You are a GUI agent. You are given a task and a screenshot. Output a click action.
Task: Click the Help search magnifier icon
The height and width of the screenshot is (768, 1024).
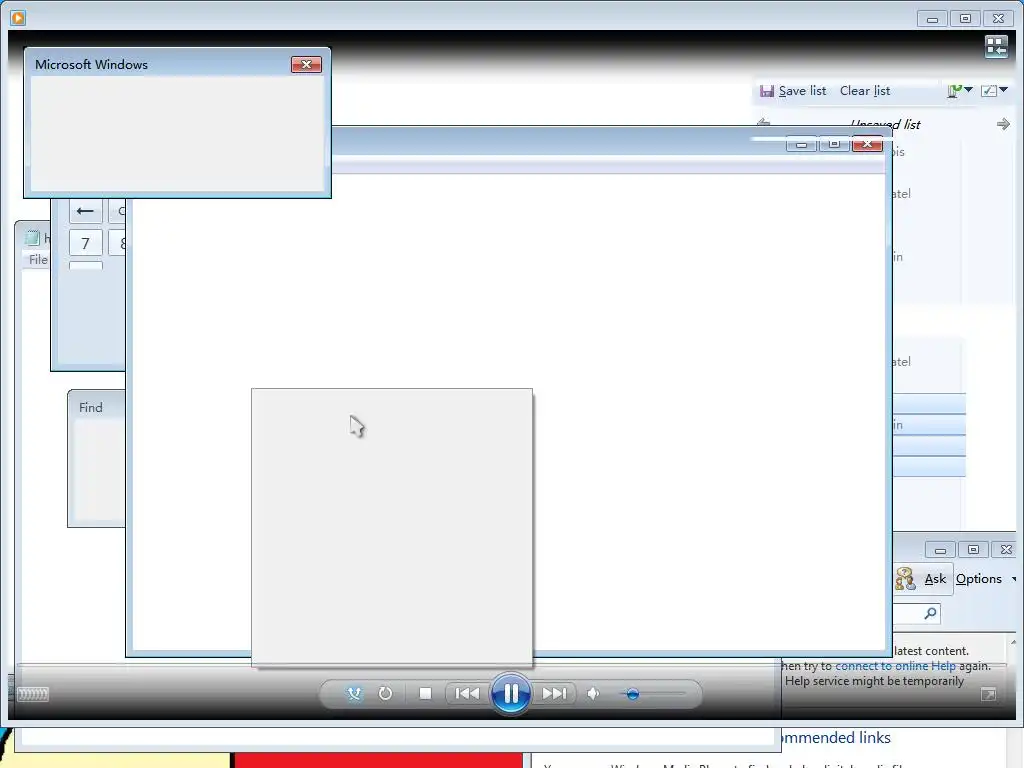click(x=930, y=613)
